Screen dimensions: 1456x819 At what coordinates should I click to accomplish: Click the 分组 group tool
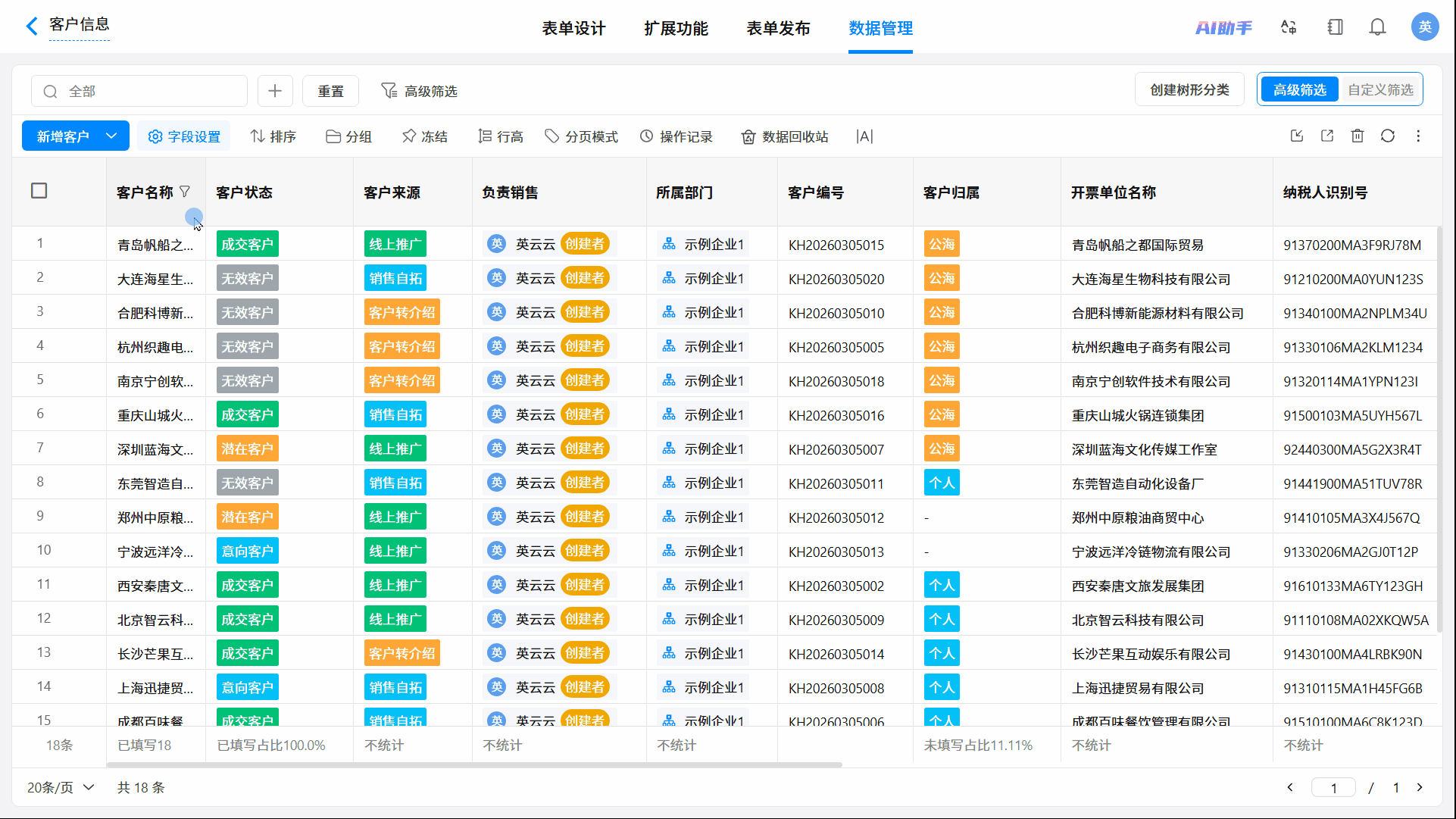[x=348, y=136]
